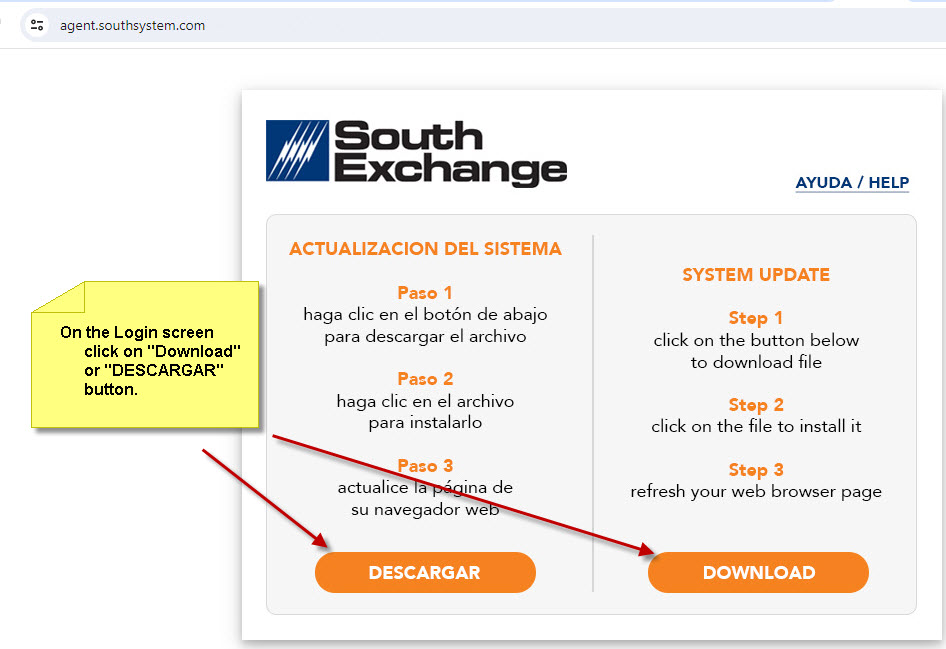The height and width of the screenshot is (649, 946).
Task: Click the red arrowhead pointing to DOWNLOAD
Action: point(648,548)
